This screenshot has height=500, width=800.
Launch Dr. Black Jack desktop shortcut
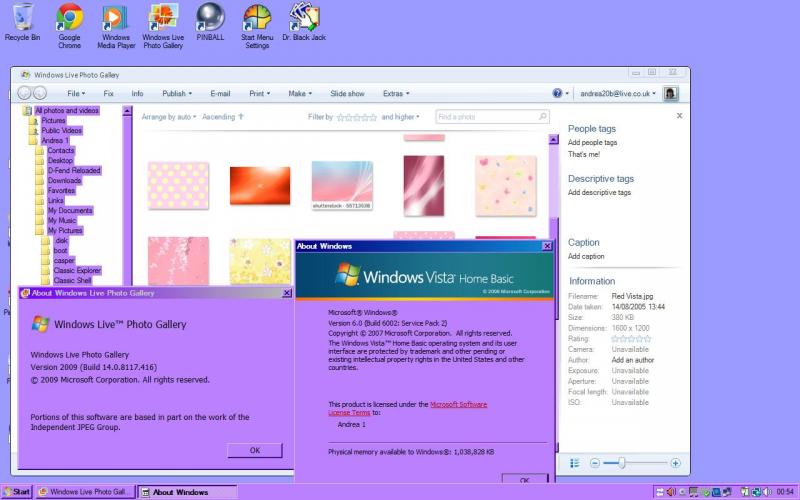(x=304, y=22)
